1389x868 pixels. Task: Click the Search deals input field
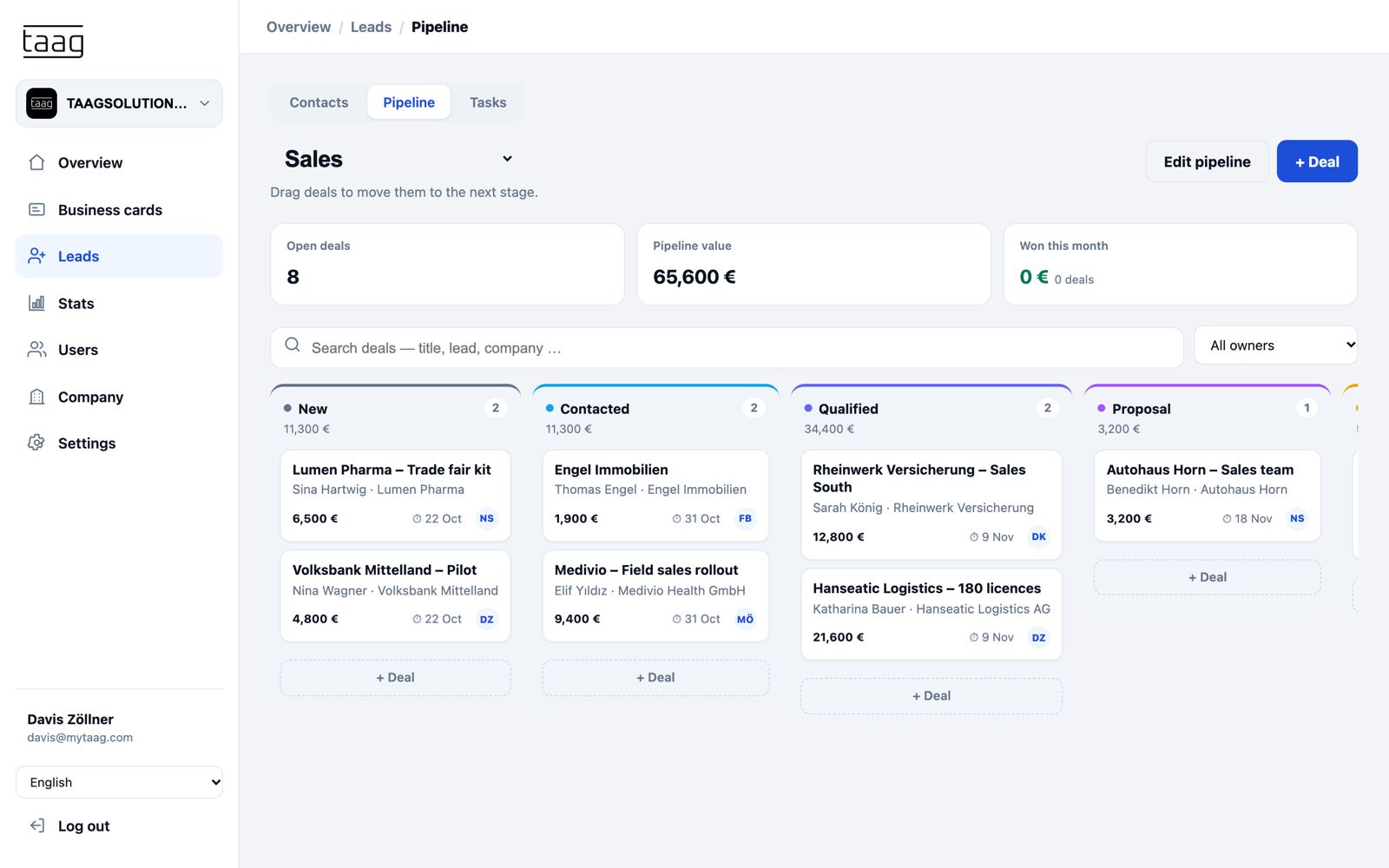tap(727, 347)
